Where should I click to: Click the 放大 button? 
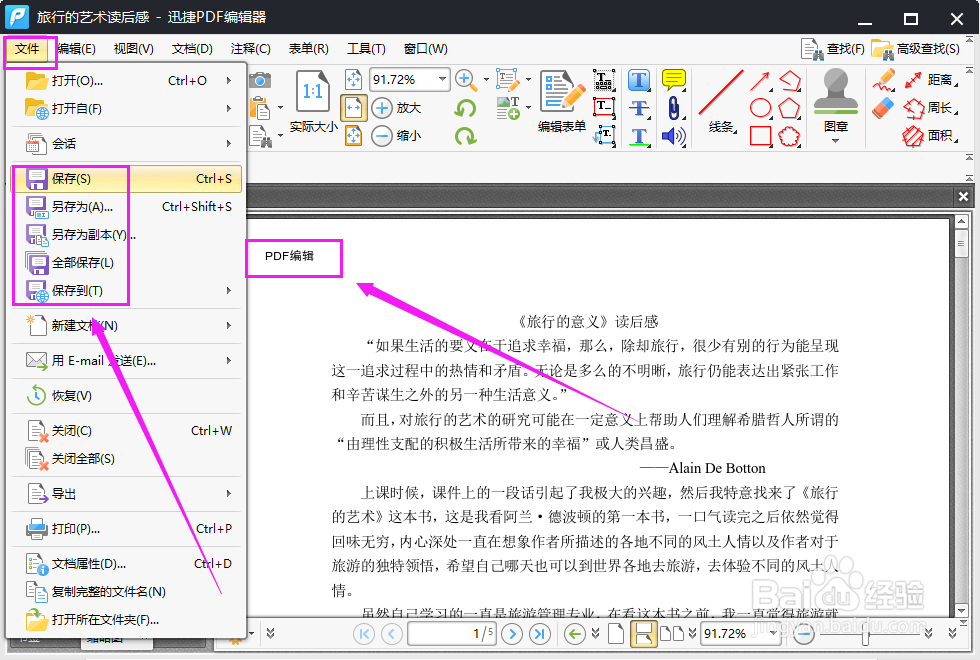[x=397, y=108]
